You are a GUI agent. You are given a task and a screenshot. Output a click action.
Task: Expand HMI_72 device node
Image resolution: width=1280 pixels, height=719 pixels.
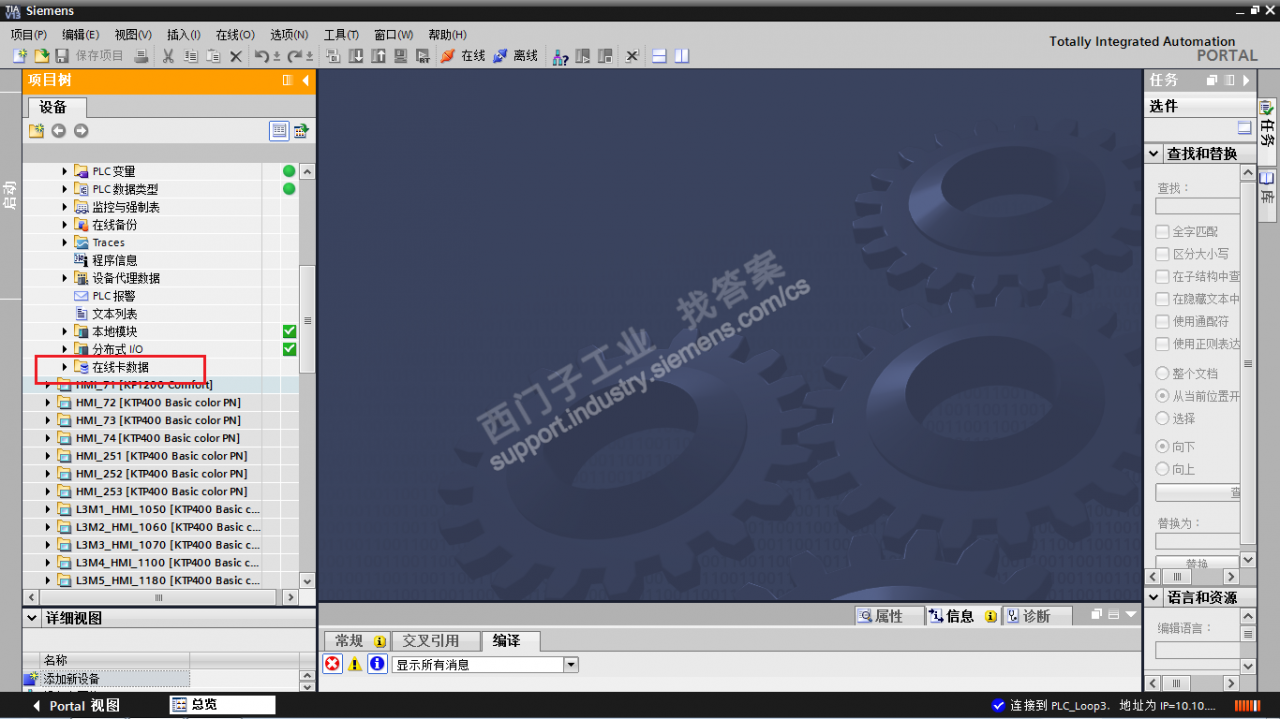click(47, 402)
